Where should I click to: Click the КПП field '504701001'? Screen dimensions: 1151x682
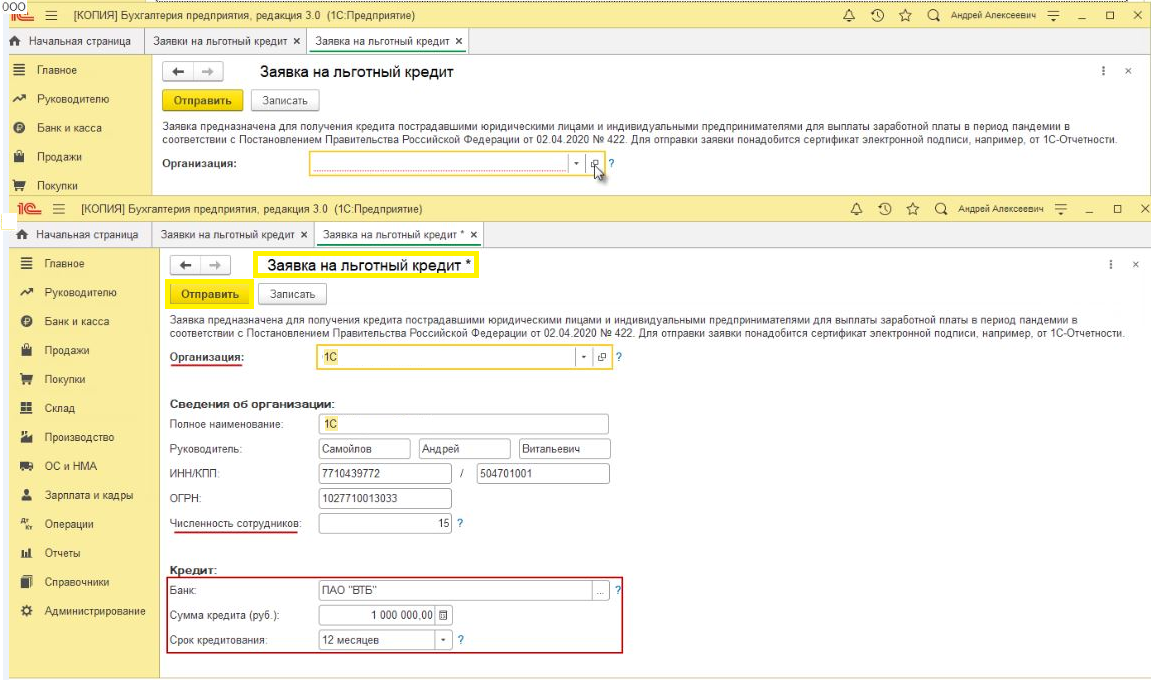click(542, 474)
